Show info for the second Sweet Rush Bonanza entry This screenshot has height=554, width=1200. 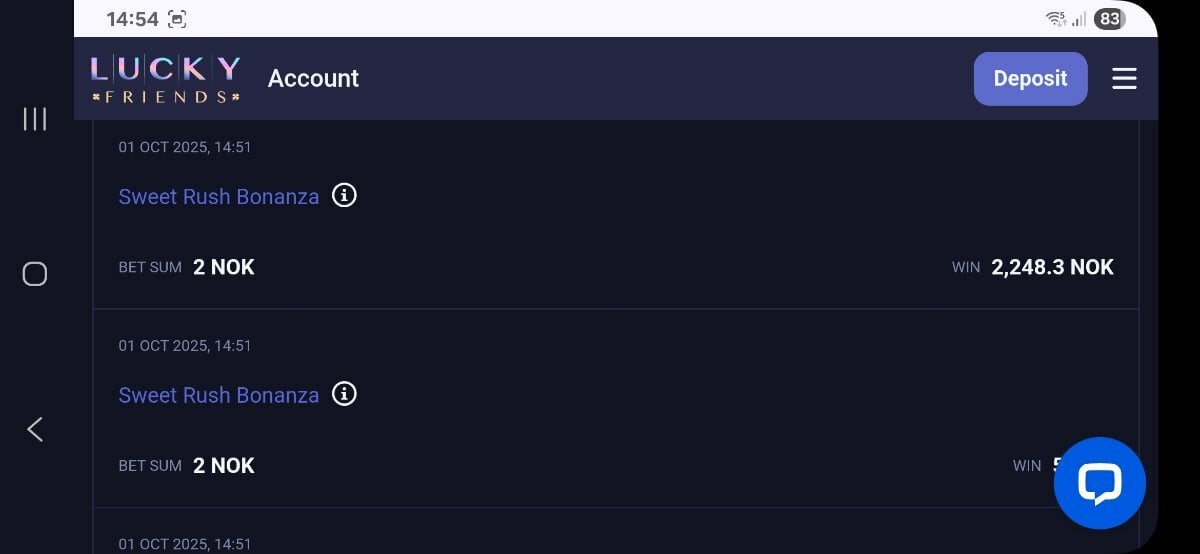(x=344, y=394)
